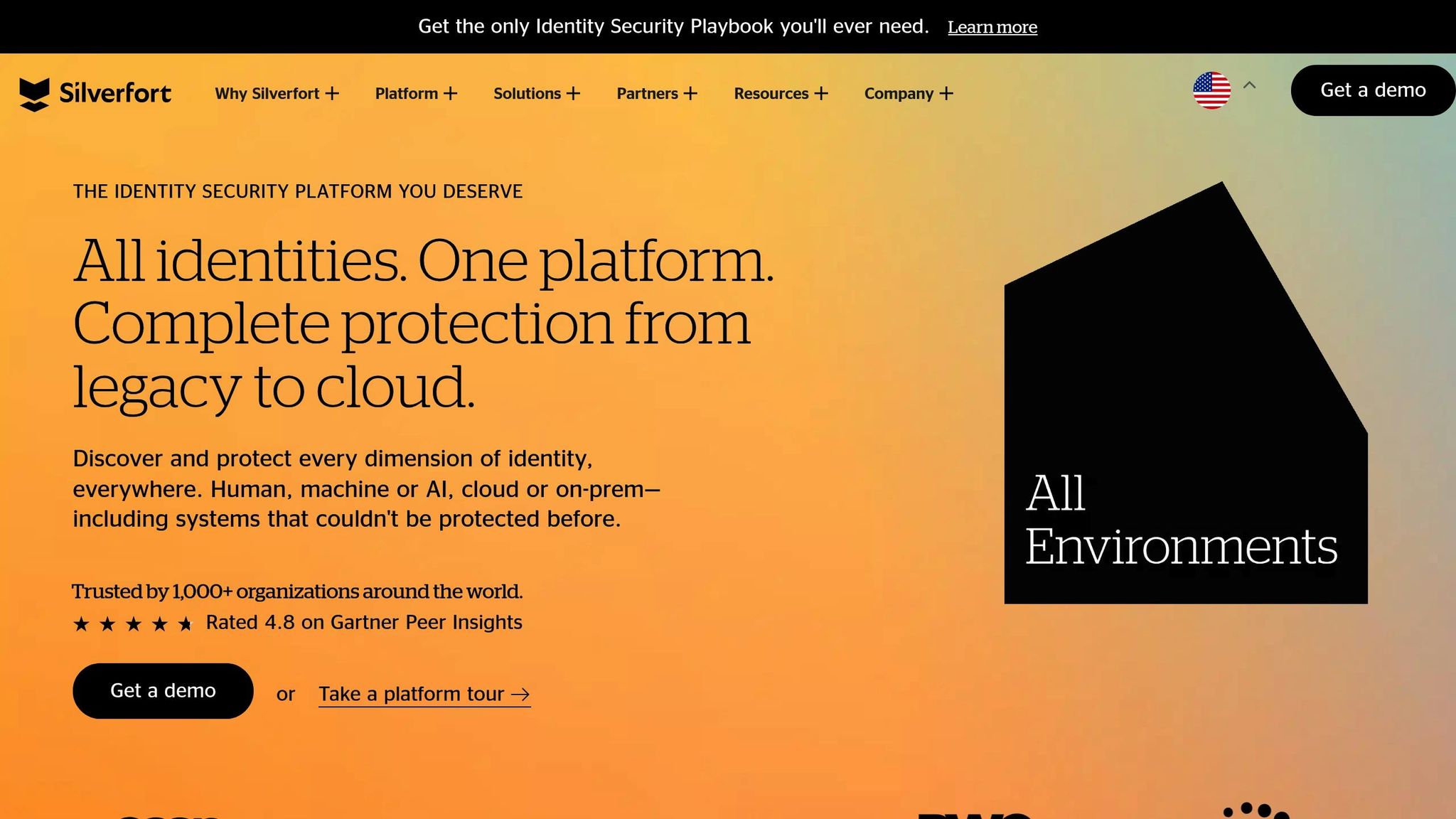Viewport: 1456px width, 819px height.
Task: Expand the Company plus icon
Action: click(x=946, y=94)
